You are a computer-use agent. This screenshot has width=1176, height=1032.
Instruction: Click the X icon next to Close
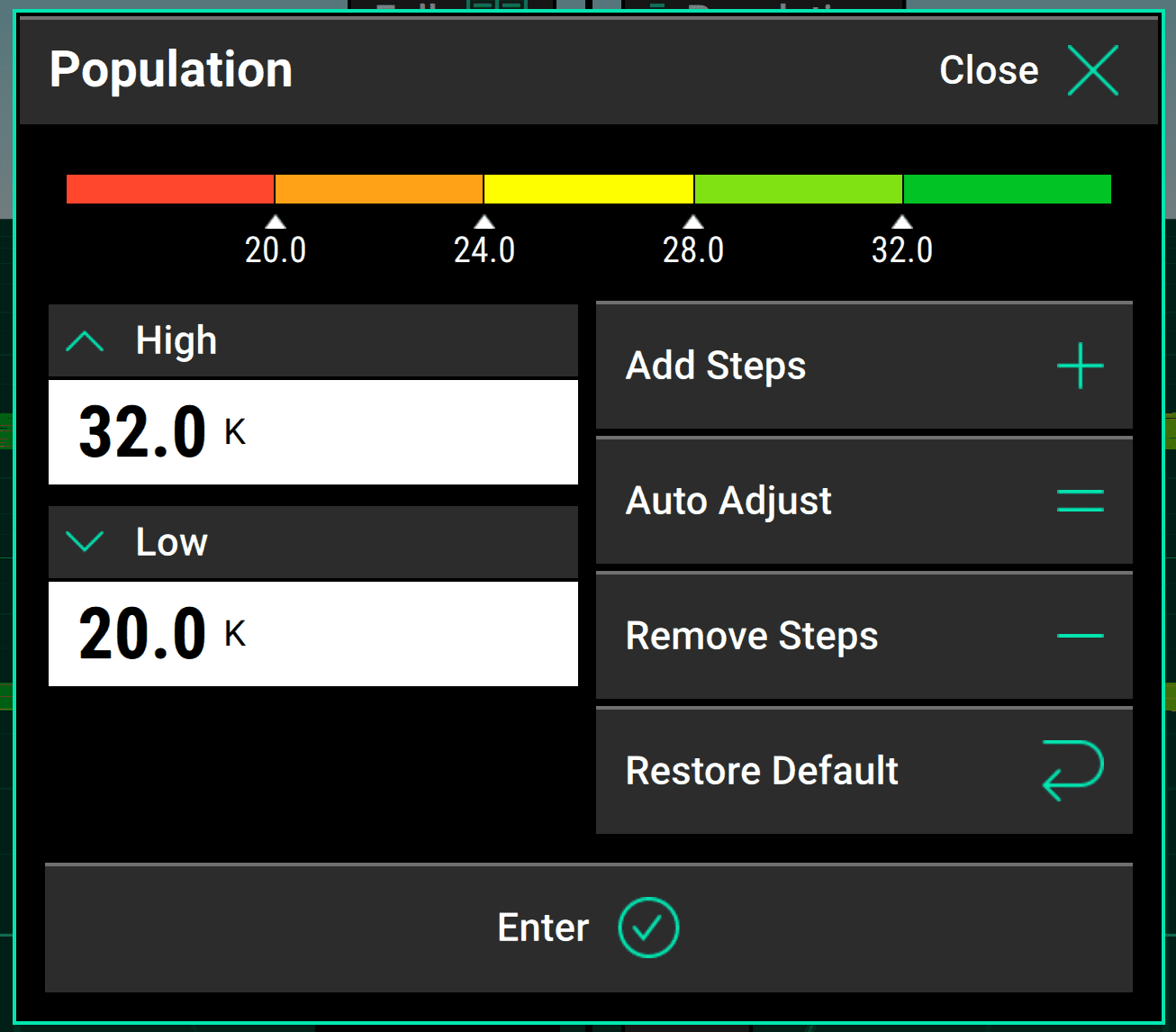pyautogui.click(x=1092, y=70)
